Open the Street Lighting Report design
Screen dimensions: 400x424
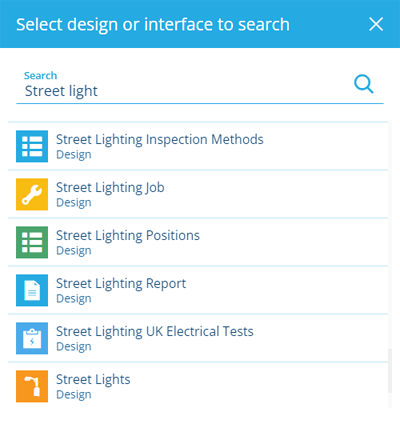(x=198, y=290)
